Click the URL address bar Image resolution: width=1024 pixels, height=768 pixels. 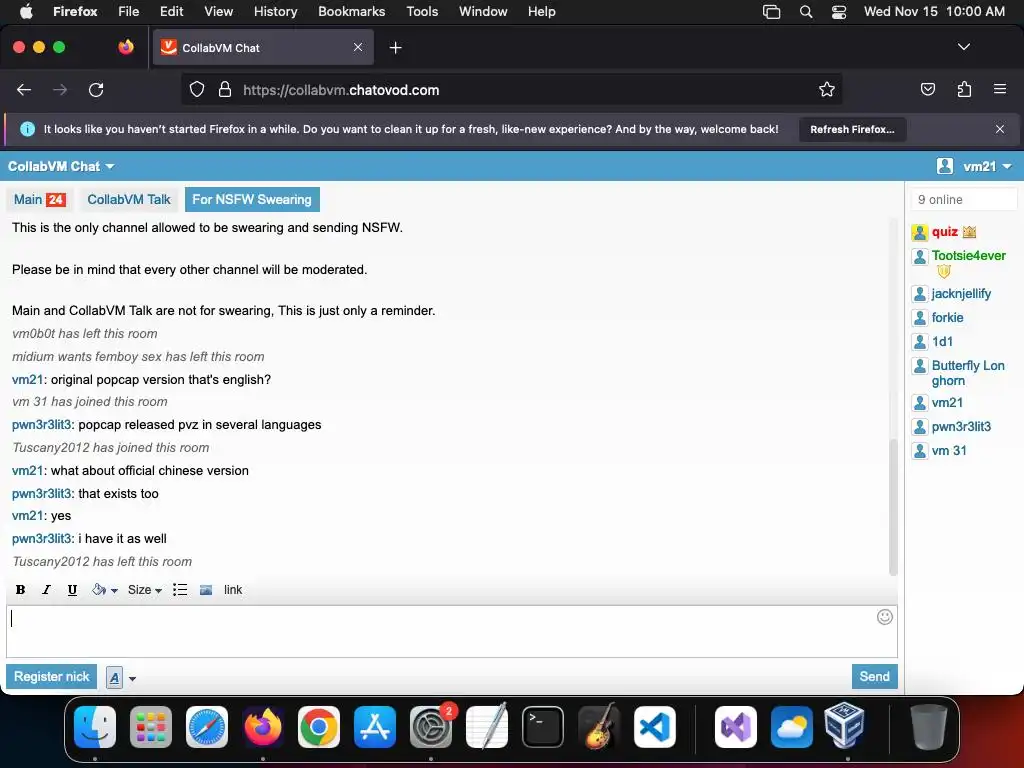512,89
